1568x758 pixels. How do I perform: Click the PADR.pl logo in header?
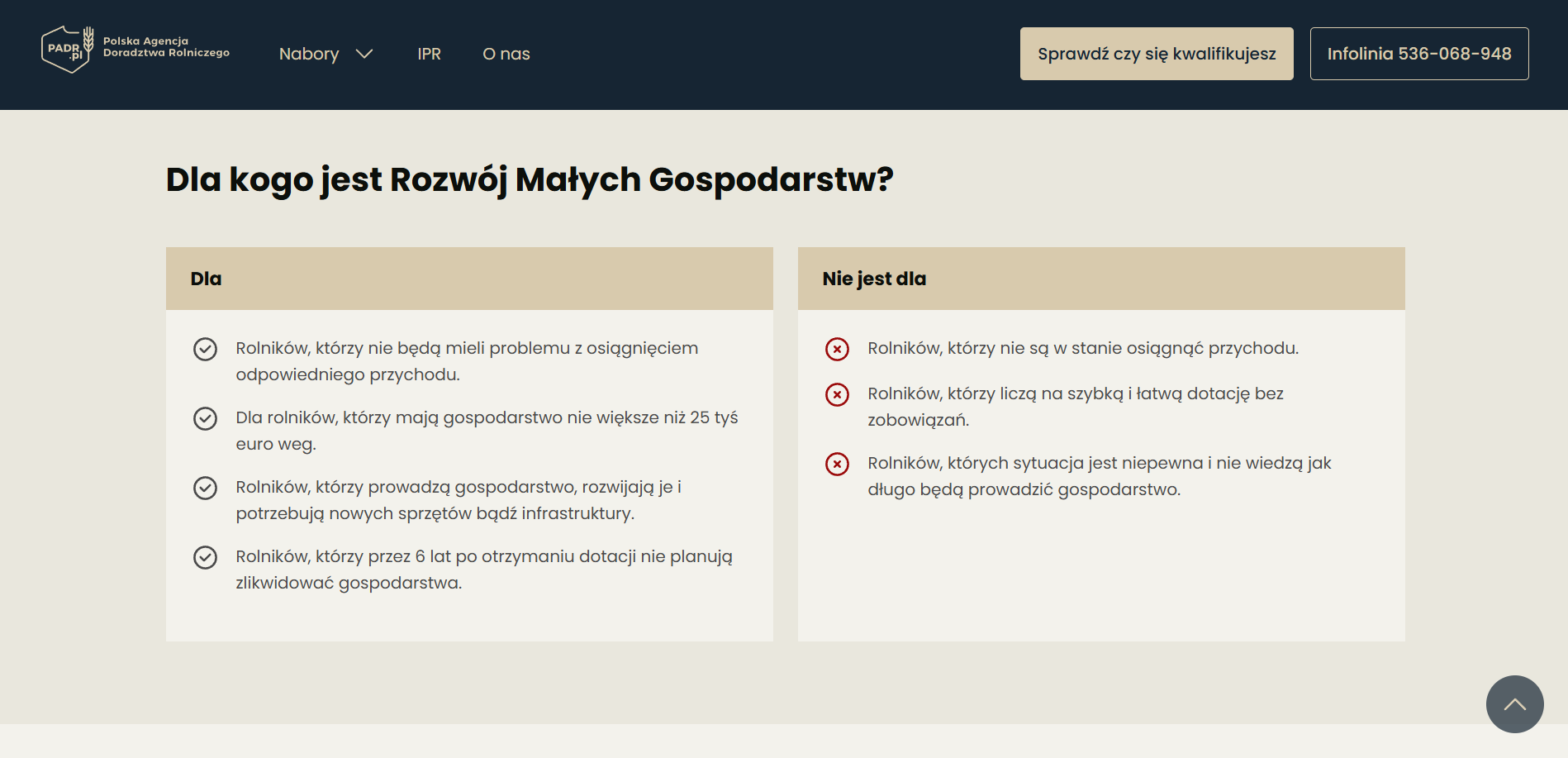click(67, 50)
